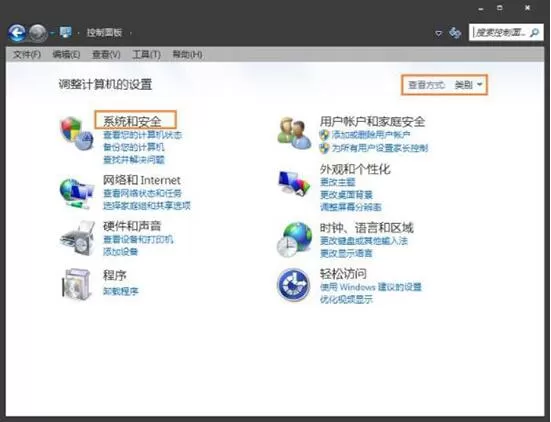Click 调整屏幕分辨率 link
The height and width of the screenshot is (422, 551).
[351, 207]
